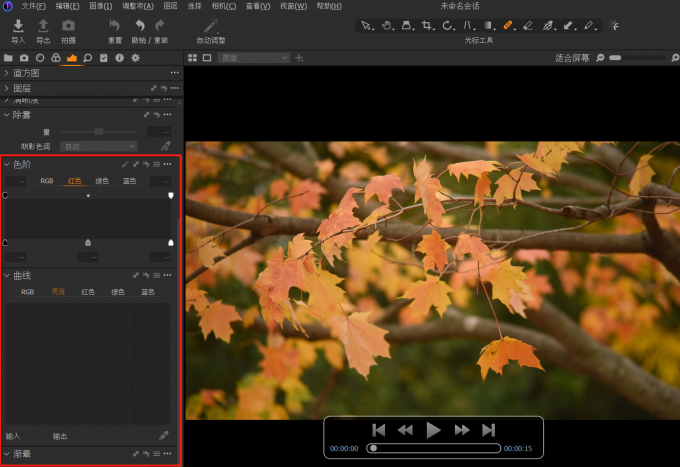This screenshot has width=680, height=467.
Task: Select the keystone correction cursor tool
Action: pyautogui.click(x=467, y=26)
